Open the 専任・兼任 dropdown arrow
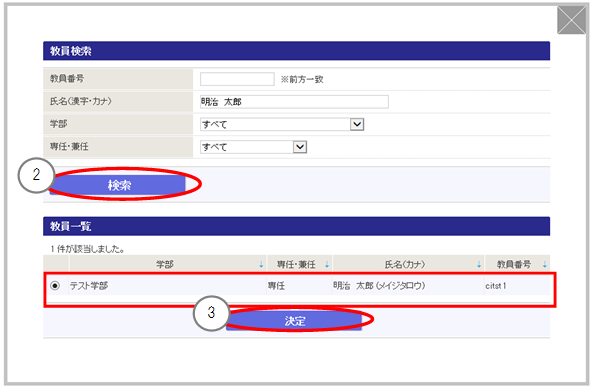595x387 pixels. tap(300, 147)
